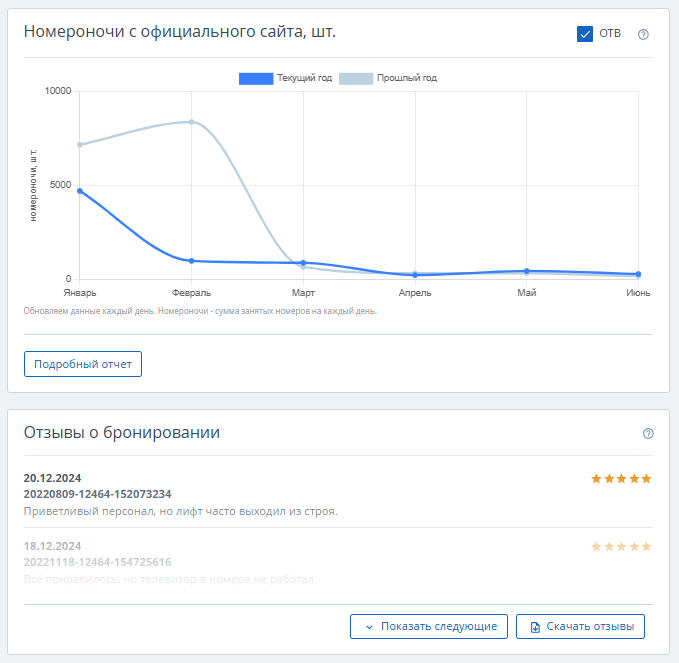Open help icon for Отзывы о бронировании
The image size is (679, 663).
(648, 433)
